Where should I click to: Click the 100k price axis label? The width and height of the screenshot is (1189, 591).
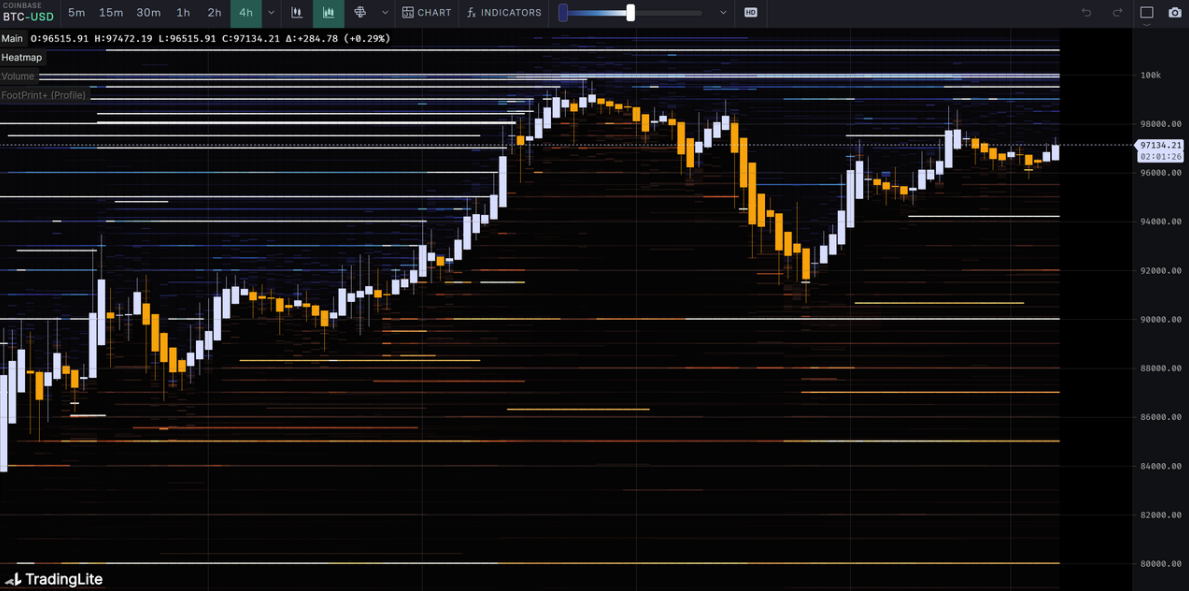point(1150,75)
